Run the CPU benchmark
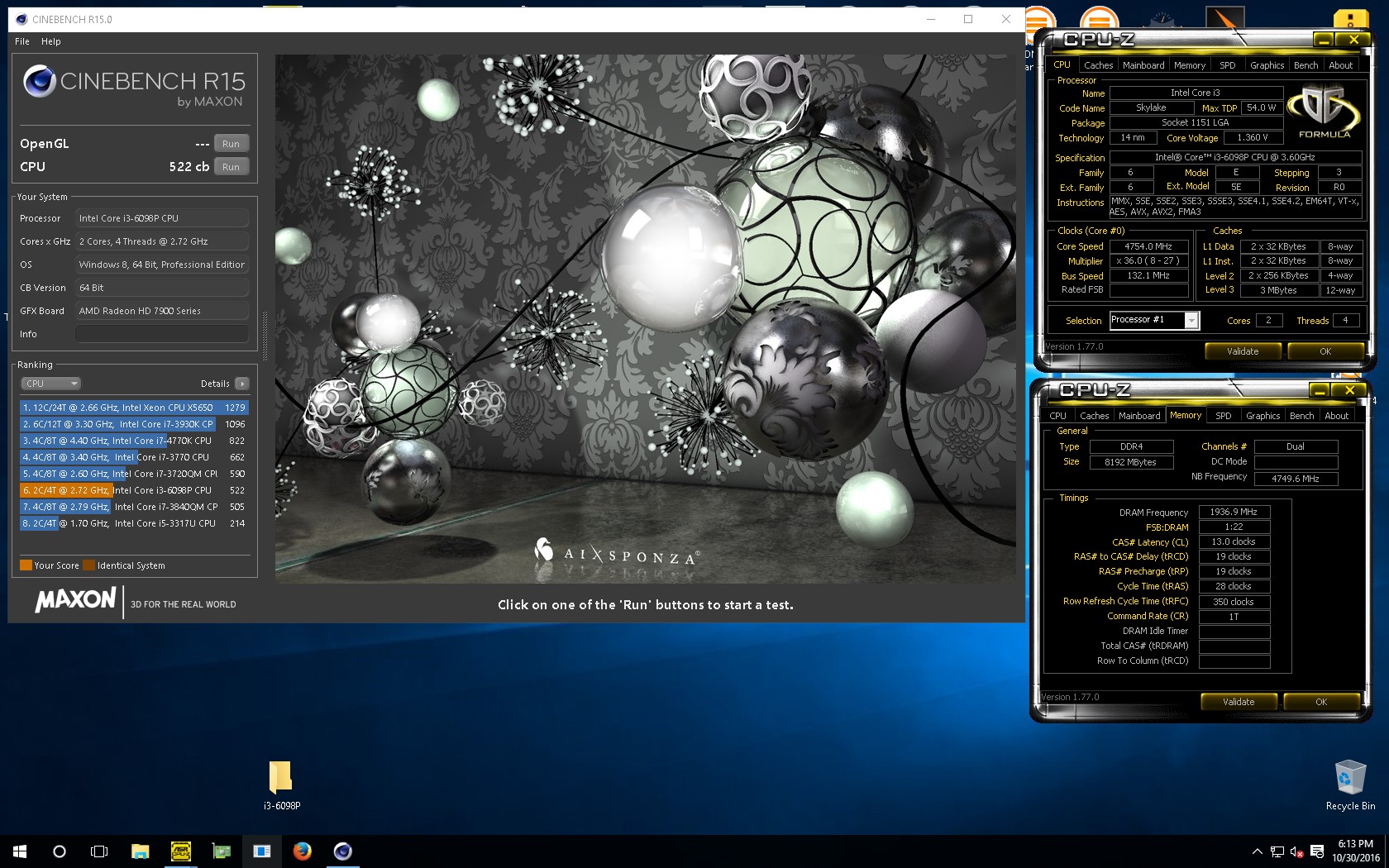 231,166
